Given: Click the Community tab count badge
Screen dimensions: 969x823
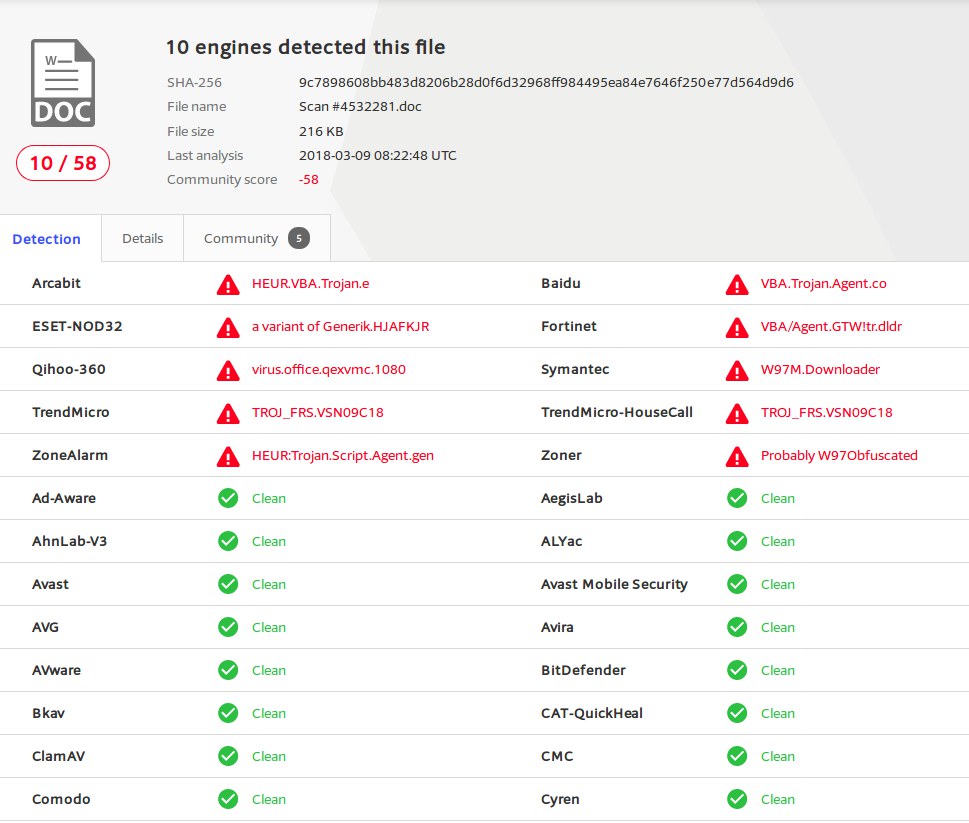Looking at the screenshot, I should tap(298, 238).
